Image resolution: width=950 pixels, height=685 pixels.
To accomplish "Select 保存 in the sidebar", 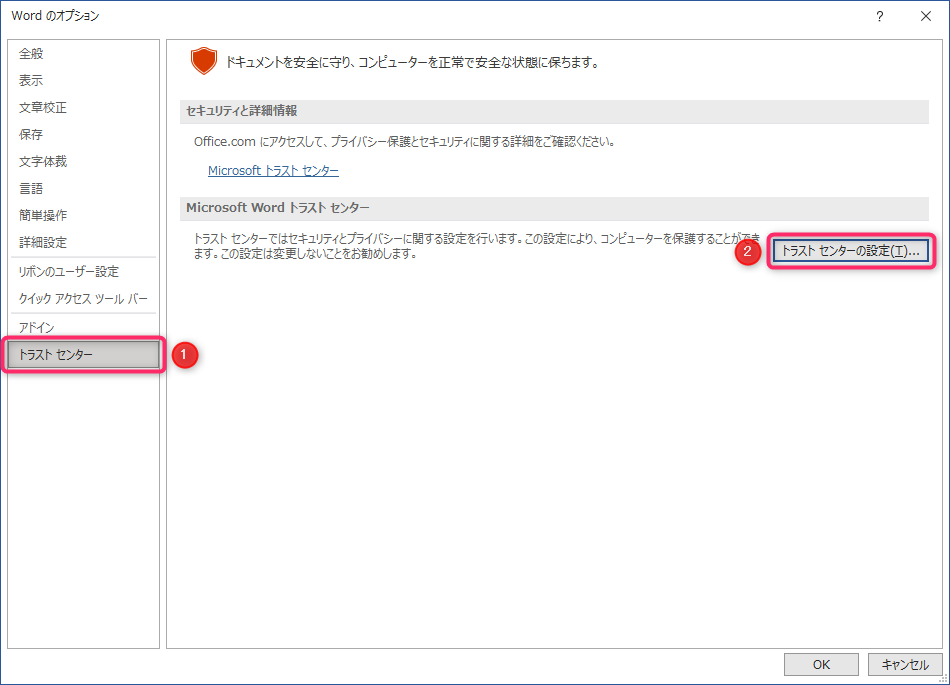I will (x=83, y=134).
